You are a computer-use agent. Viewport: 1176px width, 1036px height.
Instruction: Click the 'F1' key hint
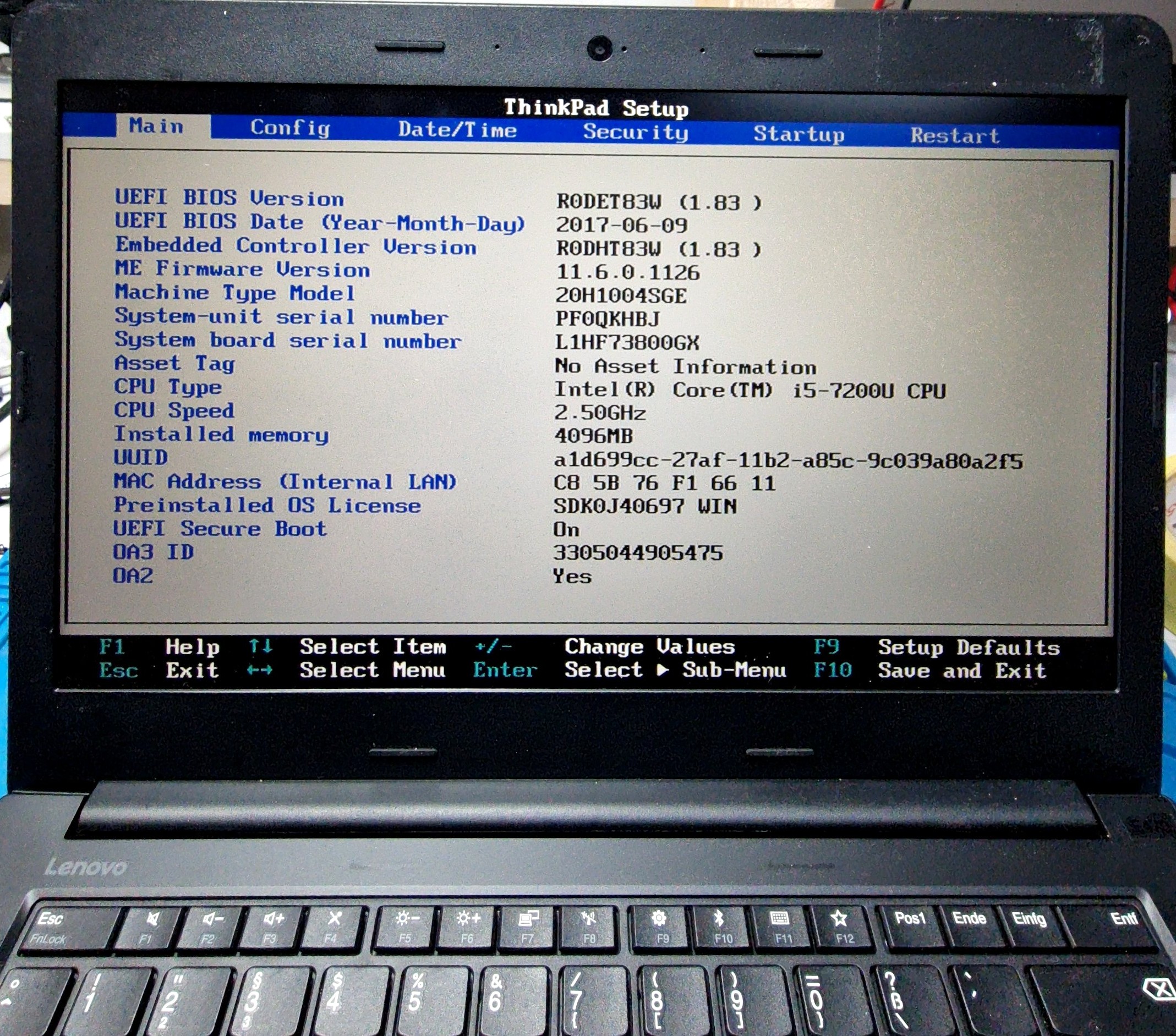112,647
